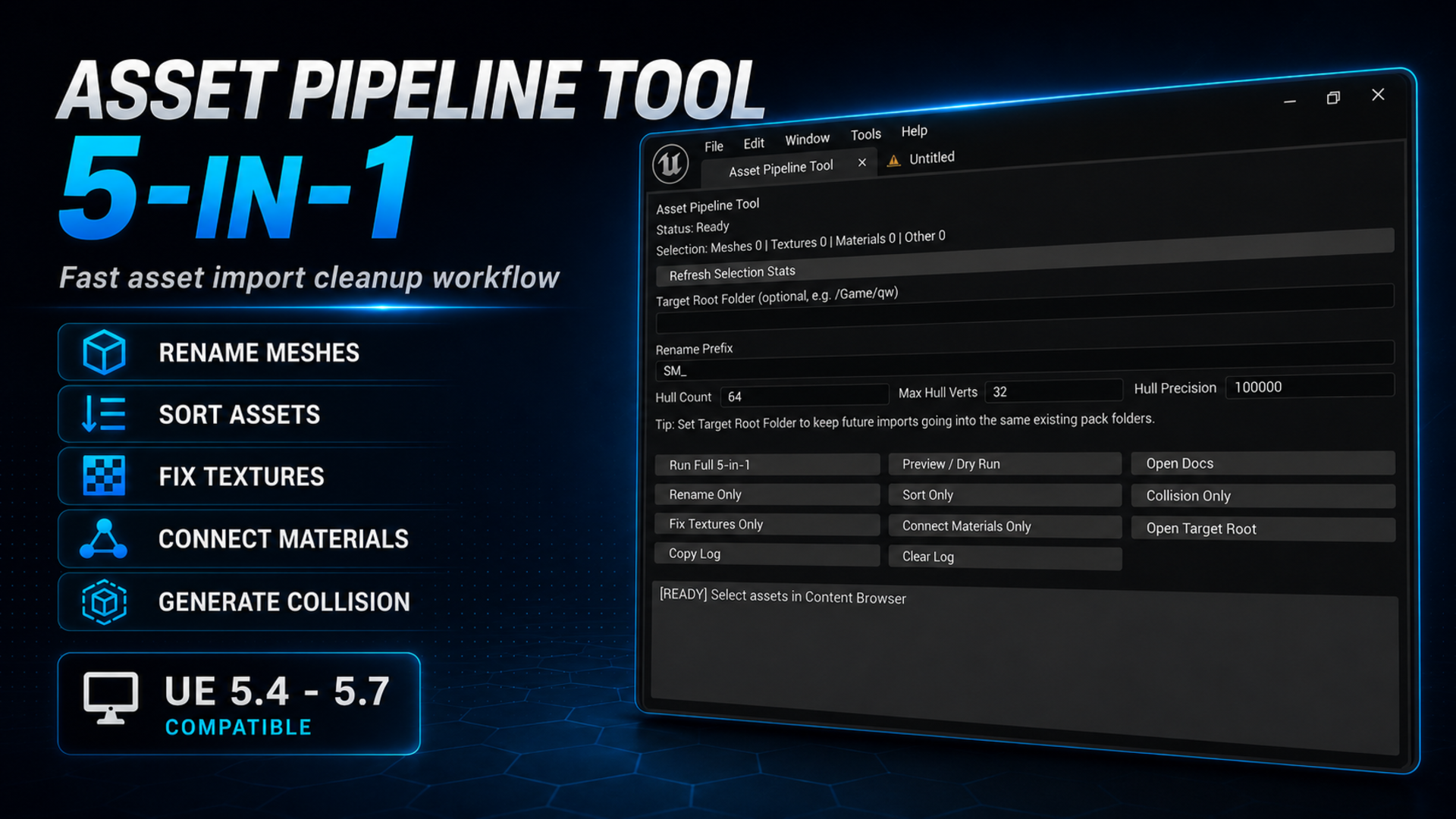
Task: Click the Open Target Root button
Action: coord(1263,529)
